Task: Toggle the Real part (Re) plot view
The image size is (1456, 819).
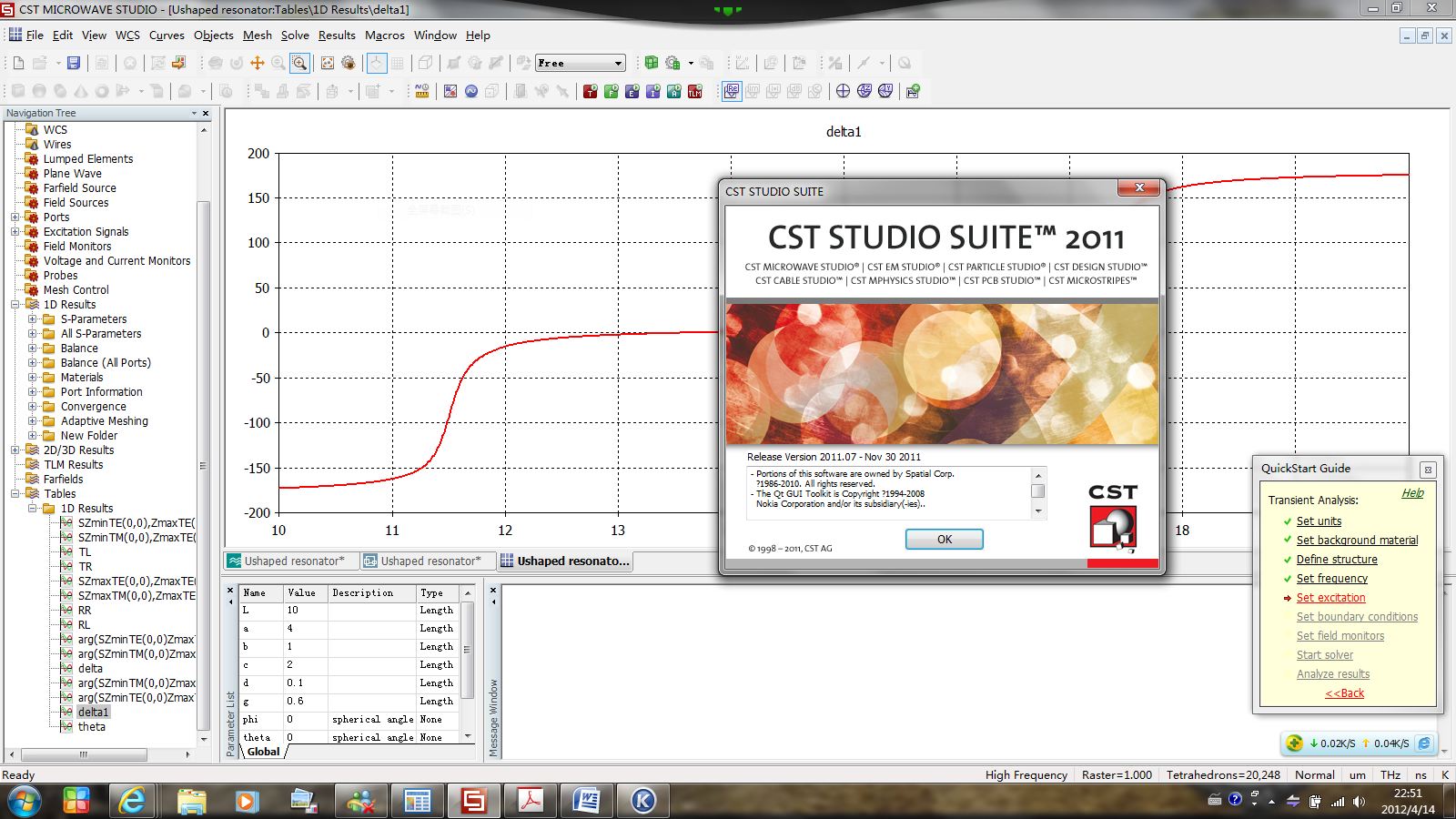Action: 732,91
